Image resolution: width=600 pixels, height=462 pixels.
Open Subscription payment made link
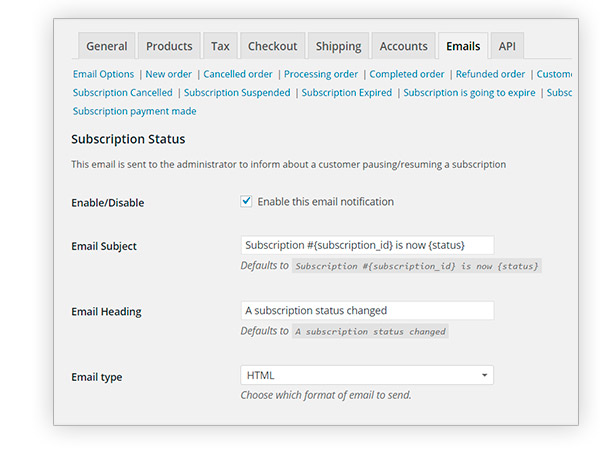(134, 111)
